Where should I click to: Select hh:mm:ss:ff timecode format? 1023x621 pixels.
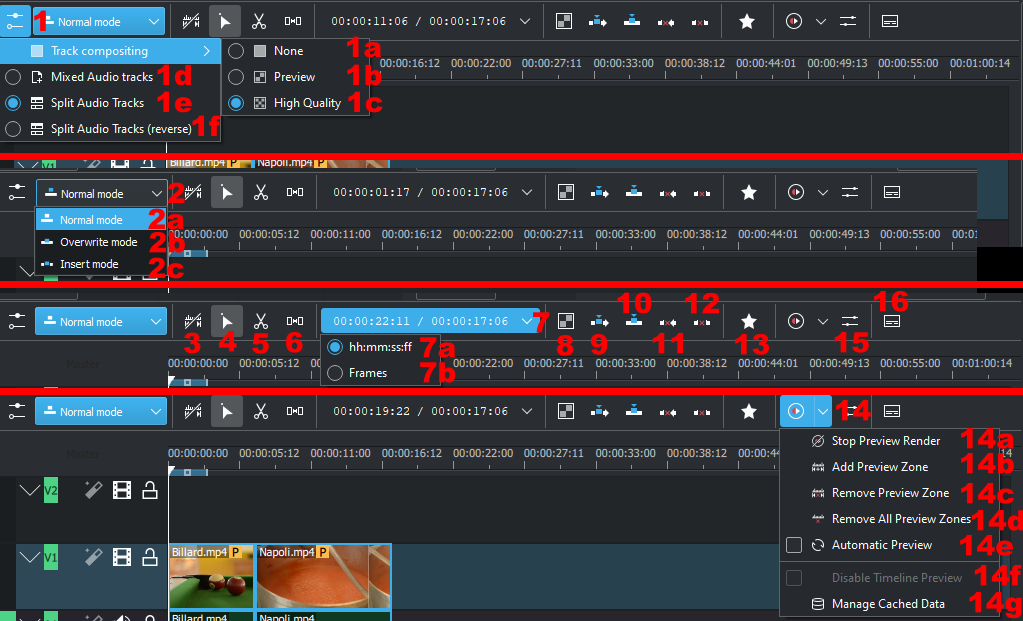click(380, 347)
